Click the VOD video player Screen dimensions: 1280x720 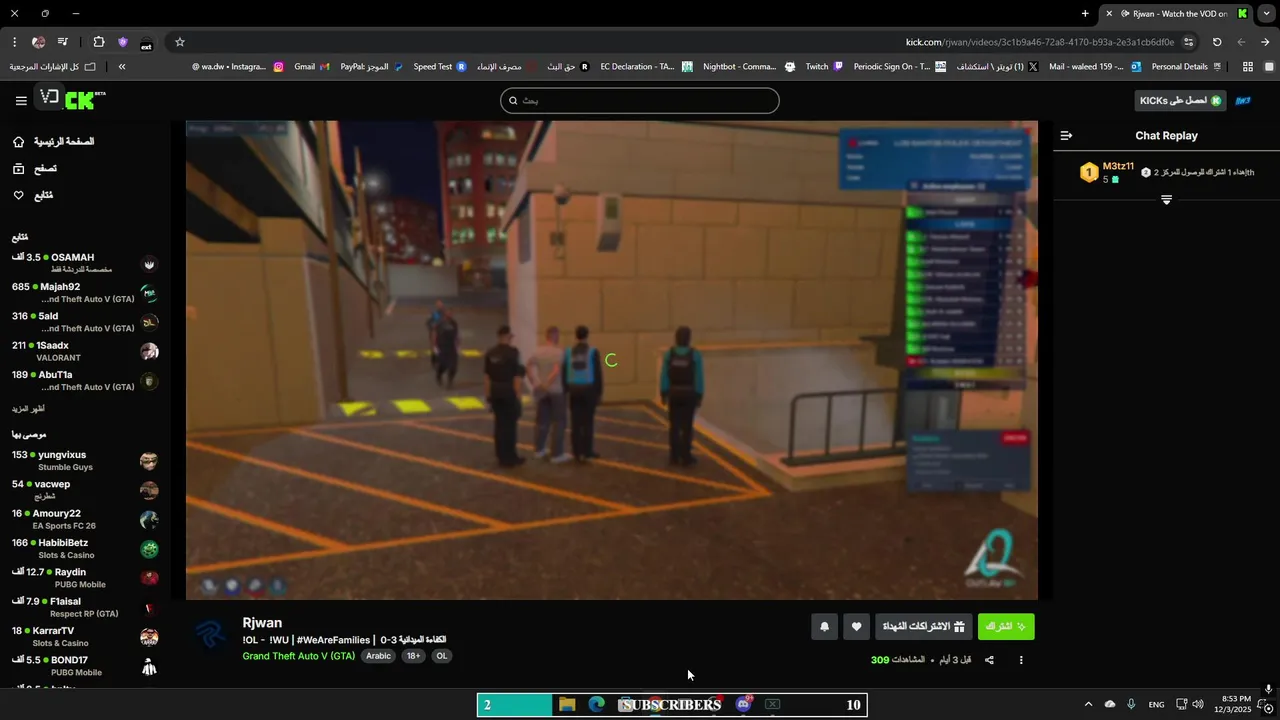(612, 360)
